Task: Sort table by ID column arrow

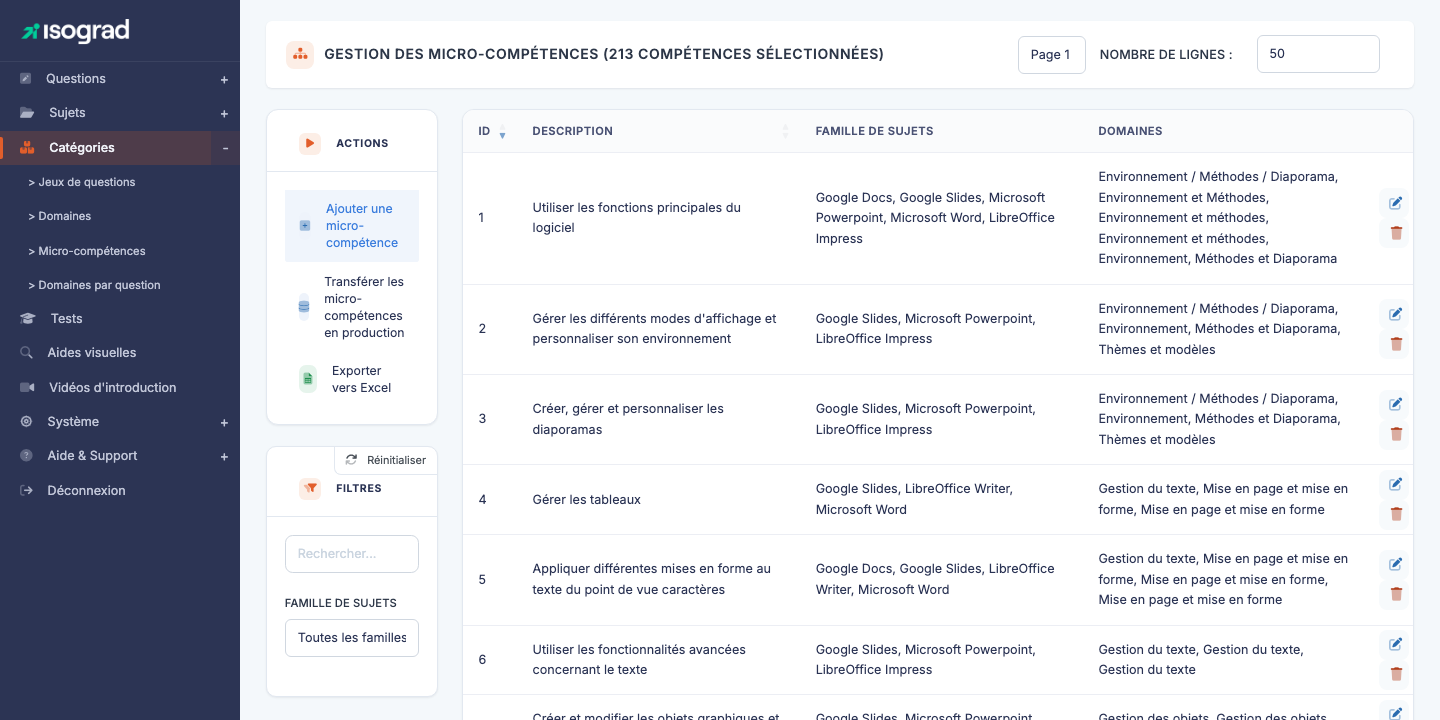Action: pyautogui.click(x=502, y=134)
